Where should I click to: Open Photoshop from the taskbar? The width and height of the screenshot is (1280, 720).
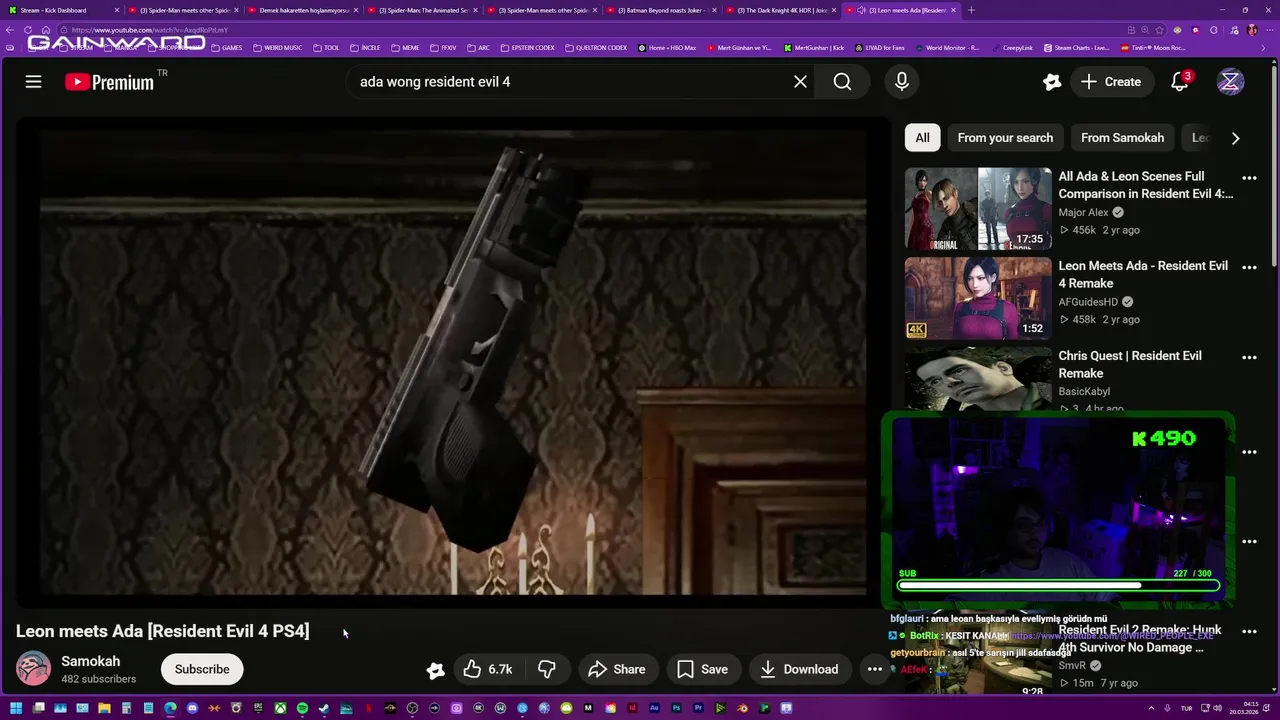pyautogui.click(x=676, y=709)
